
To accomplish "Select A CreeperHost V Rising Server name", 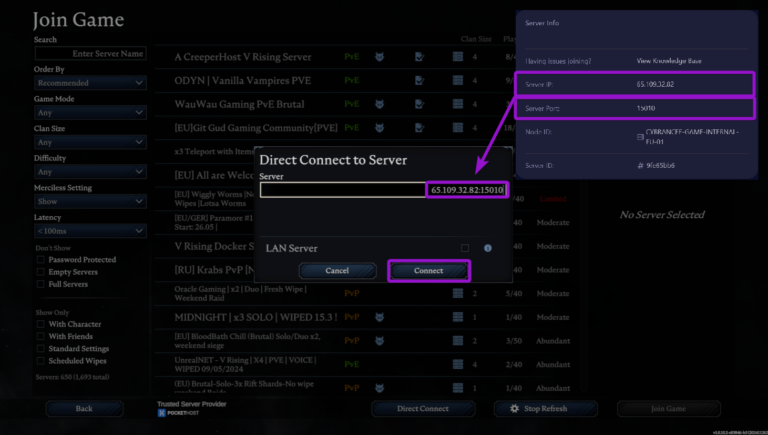I will (242, 57).
